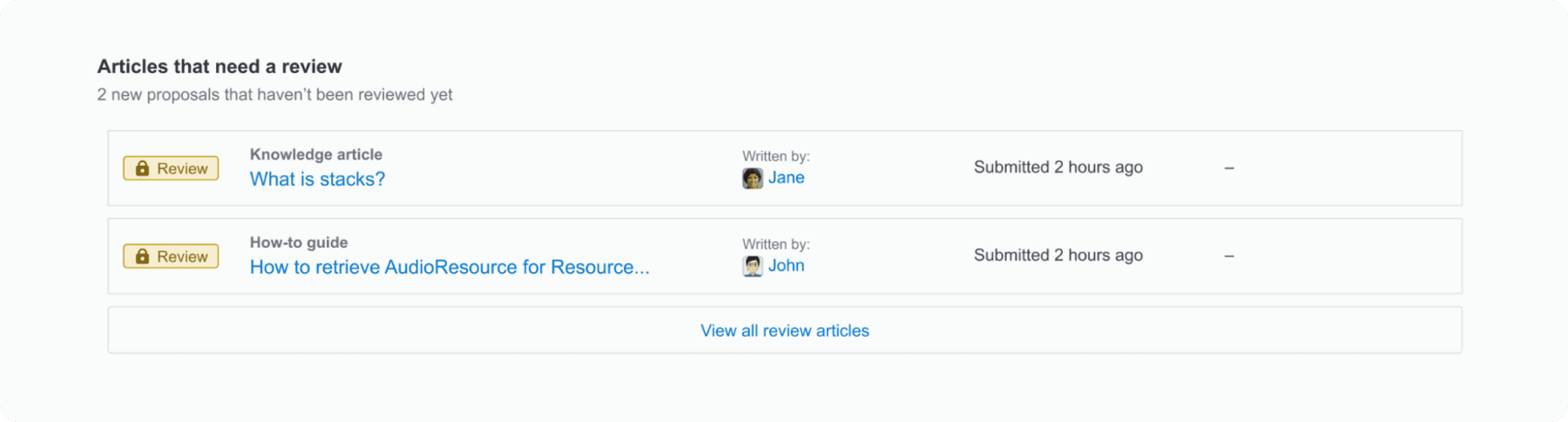This screenshot has width=1568, height=422.
Task: Click "Submitted 2 hours ago" on the How-to guide row
Action: (x=1058, y=255)
